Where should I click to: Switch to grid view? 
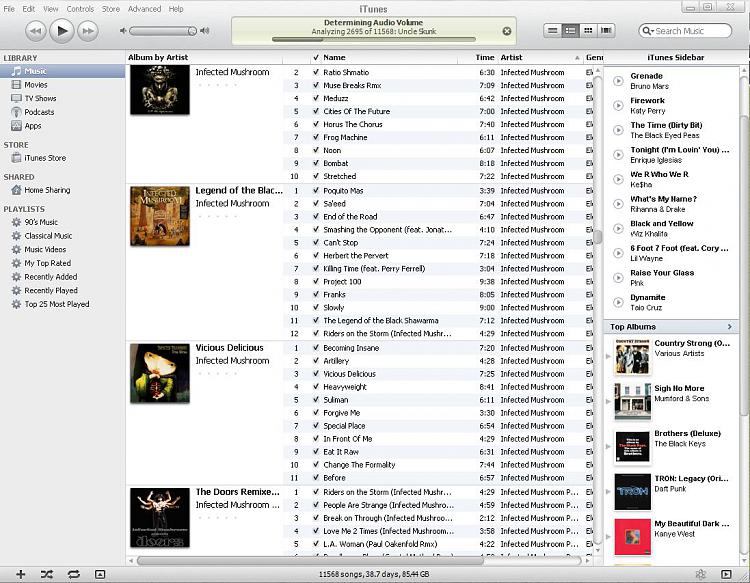pyautogui.click(x=588, y=31)
